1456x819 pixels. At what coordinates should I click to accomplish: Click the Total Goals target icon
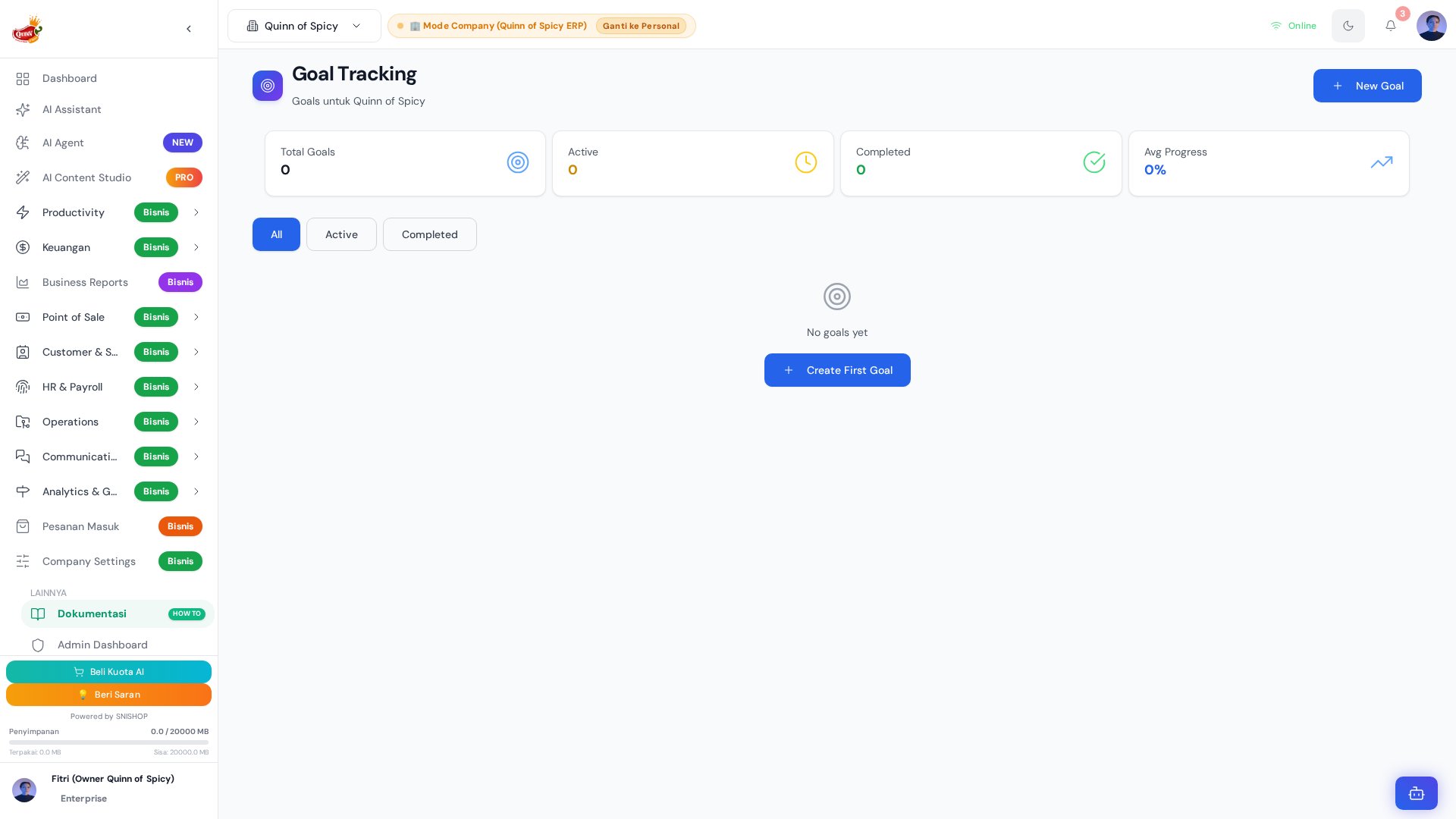click(518, 162)
